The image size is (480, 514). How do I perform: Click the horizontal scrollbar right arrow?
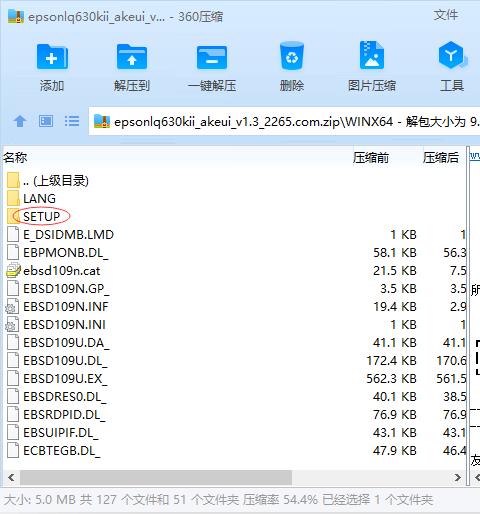pyautogui.click(x=458, y=477)
